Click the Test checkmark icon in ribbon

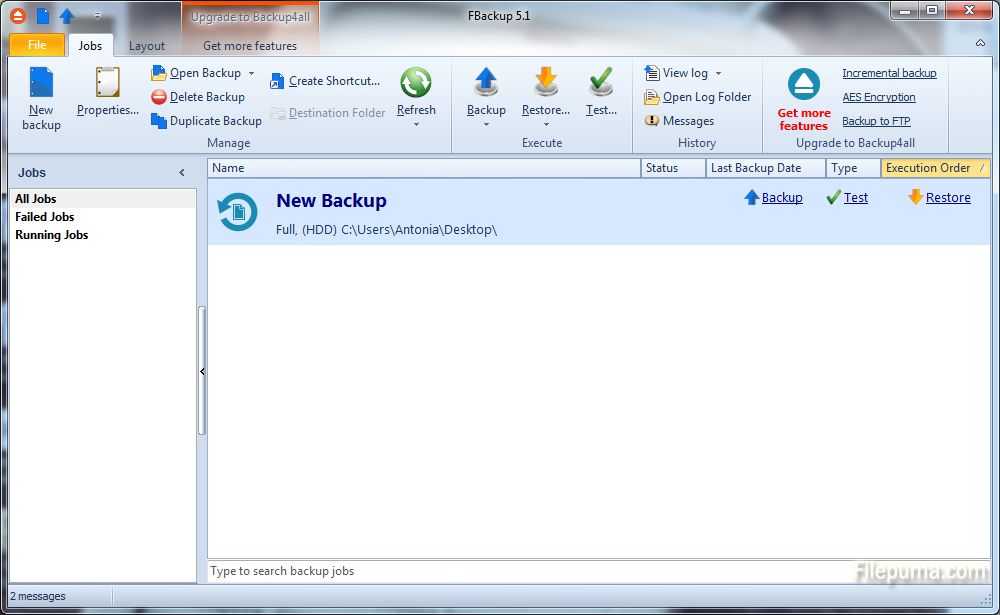(601, 83)
